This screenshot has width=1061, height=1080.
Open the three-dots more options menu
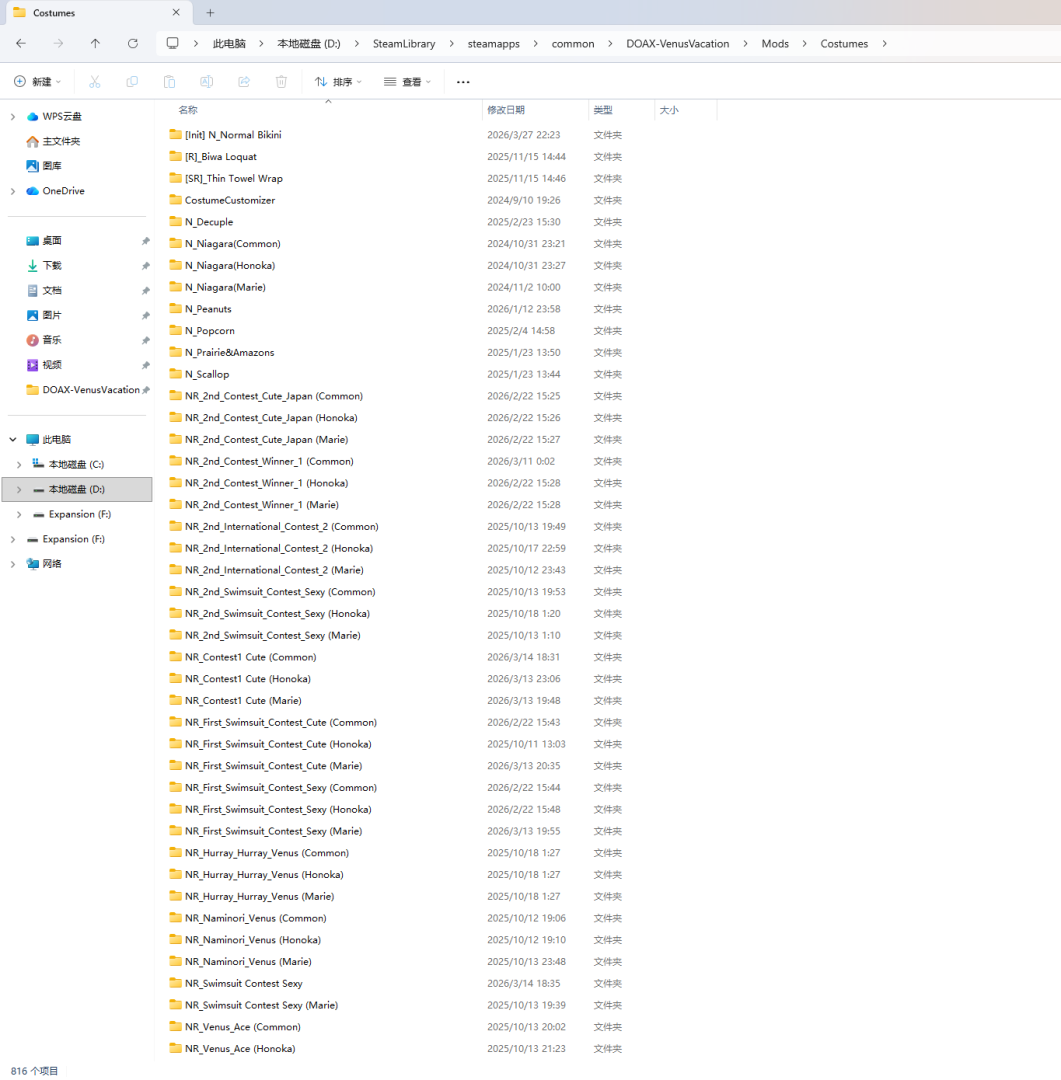tap(463, 82)
